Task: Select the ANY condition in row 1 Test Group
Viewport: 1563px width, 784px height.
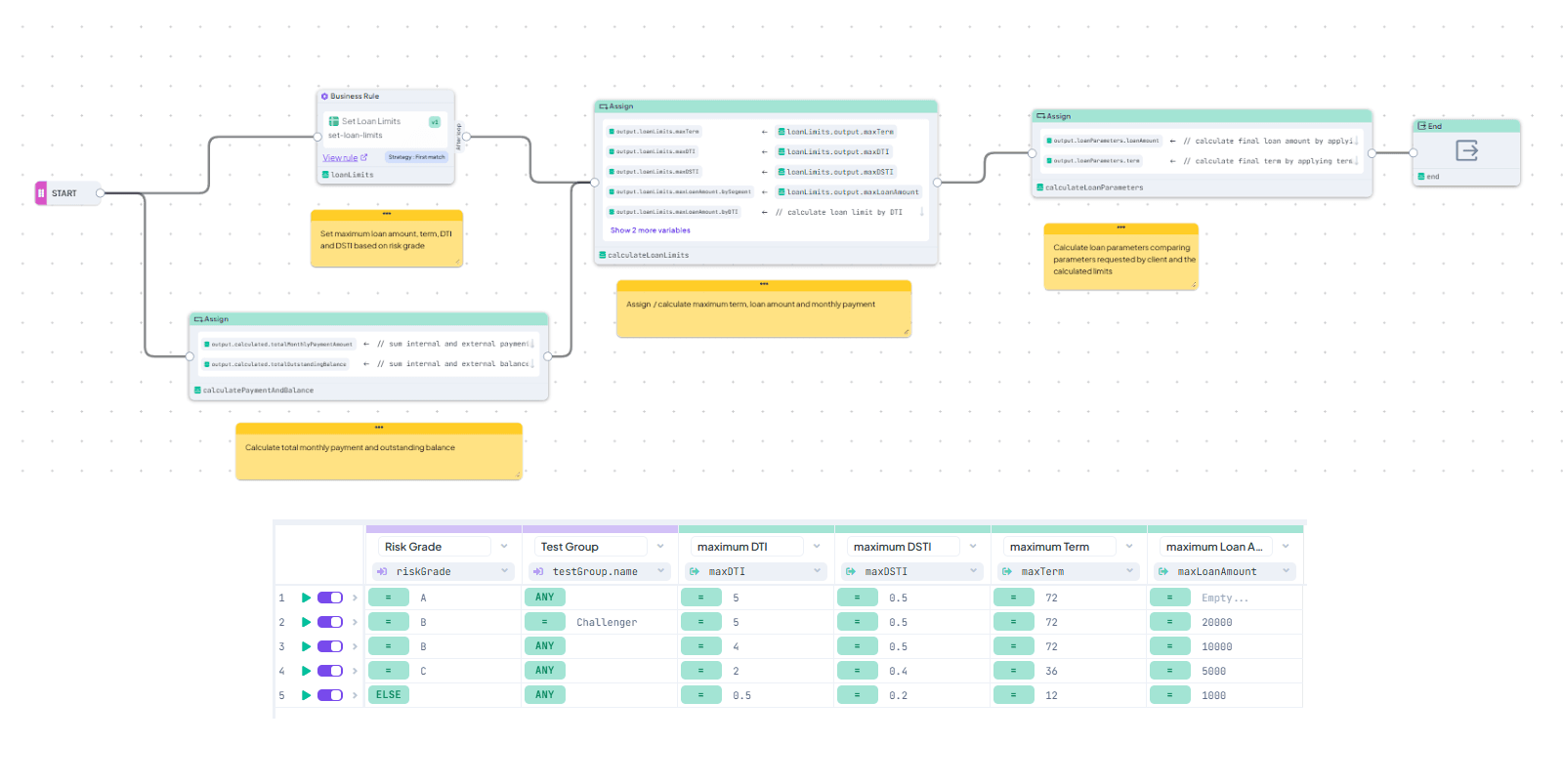Action: click(x=544, y=598)
